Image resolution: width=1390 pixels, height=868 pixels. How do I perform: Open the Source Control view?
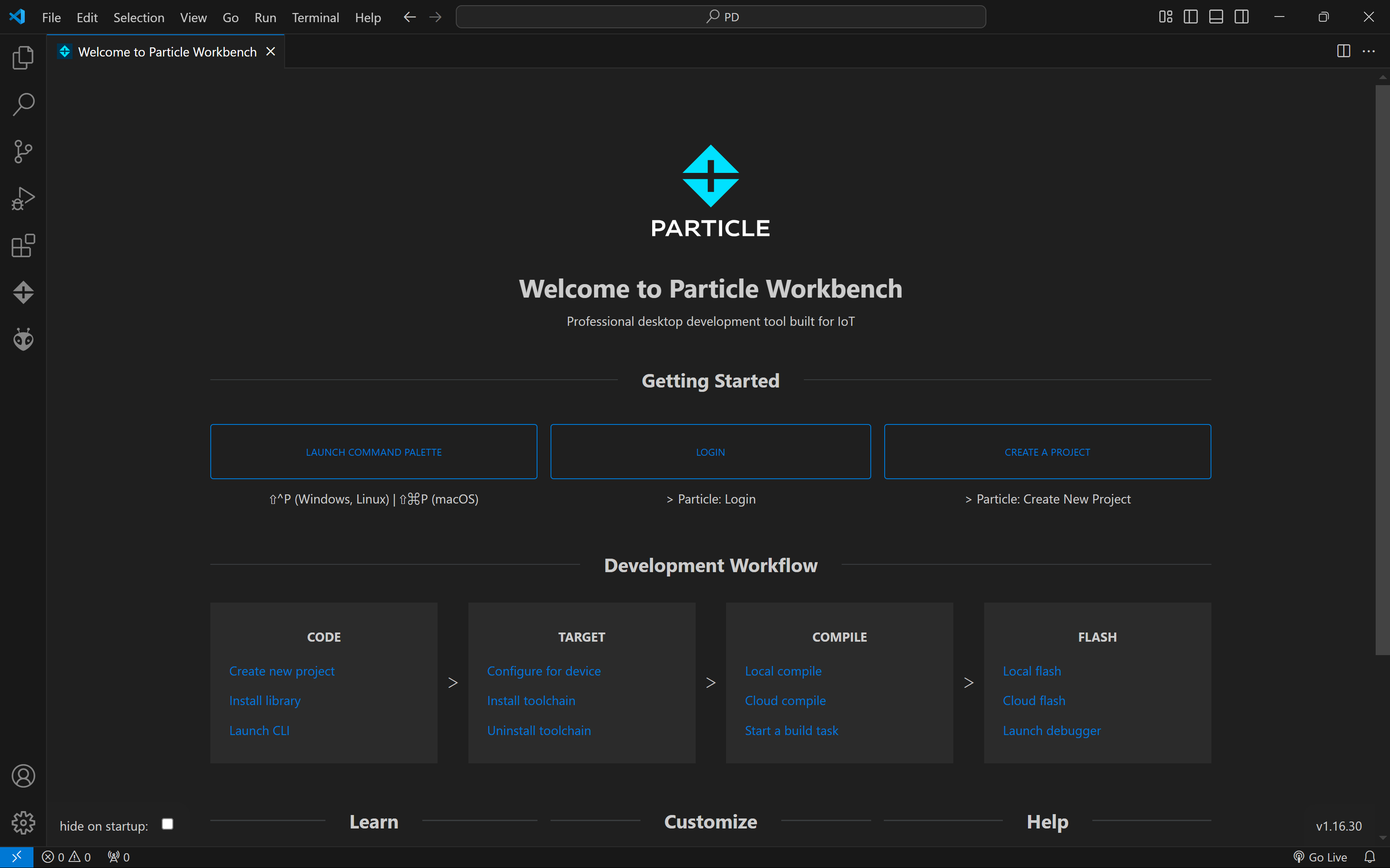point(23,152)
